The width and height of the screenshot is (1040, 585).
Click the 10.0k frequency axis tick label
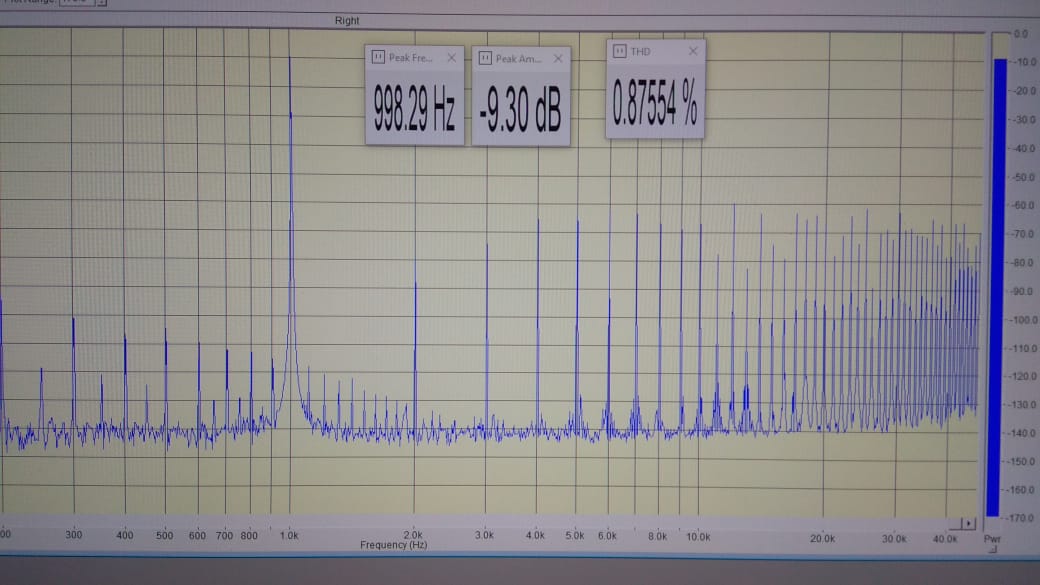(698, 537)
